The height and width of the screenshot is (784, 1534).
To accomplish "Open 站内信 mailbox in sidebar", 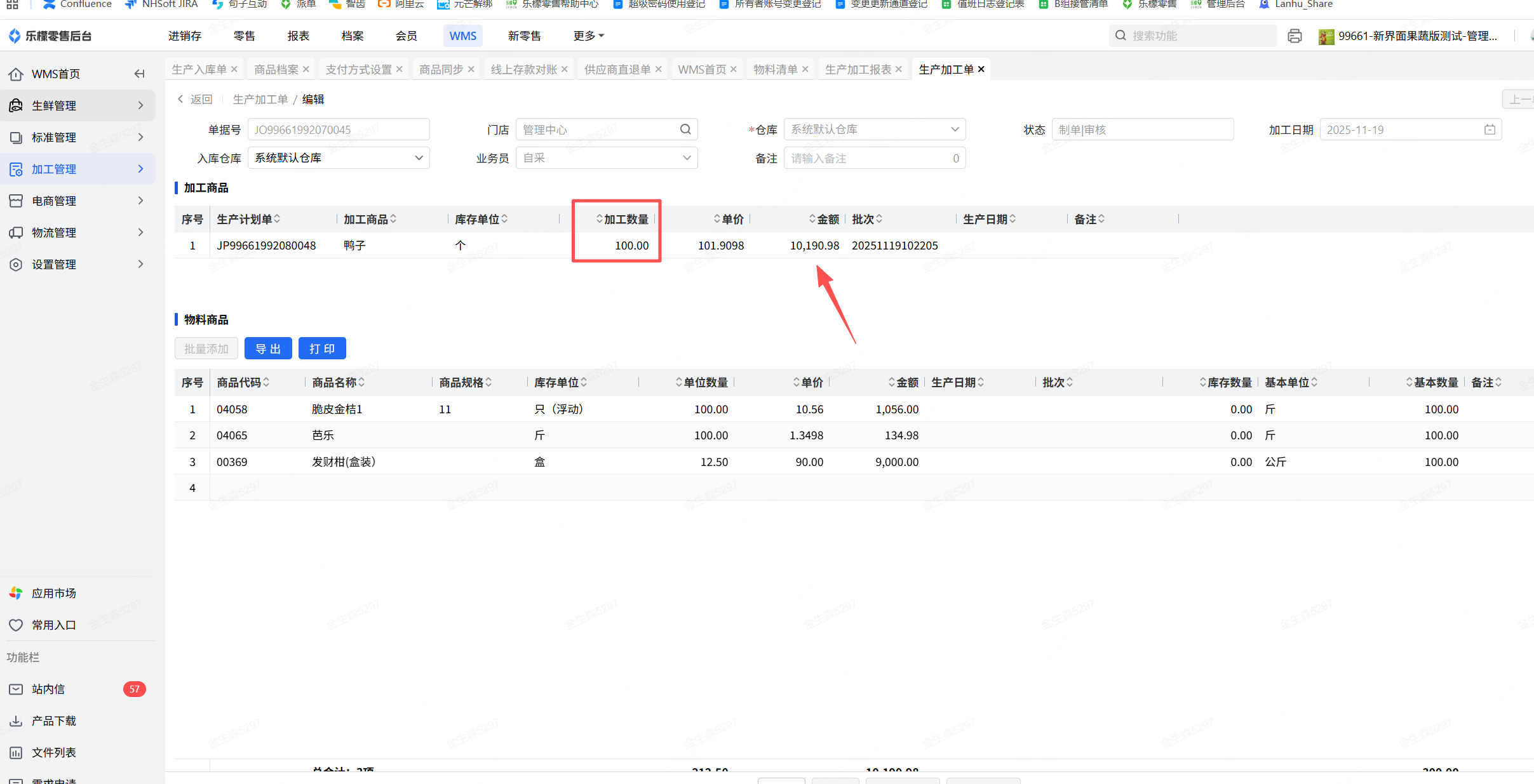I will coord(48,689).
